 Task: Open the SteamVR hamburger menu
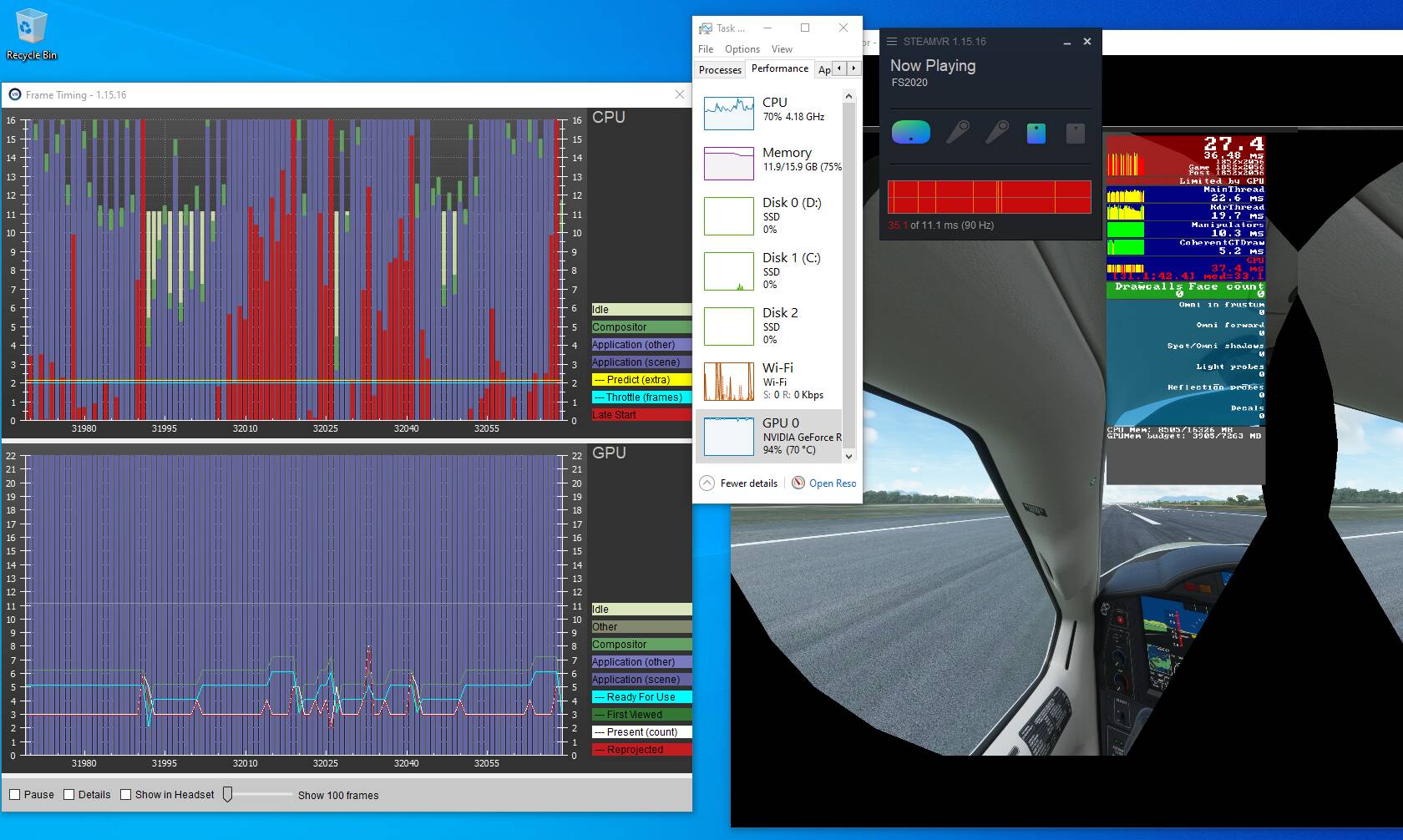pos(892,41)
